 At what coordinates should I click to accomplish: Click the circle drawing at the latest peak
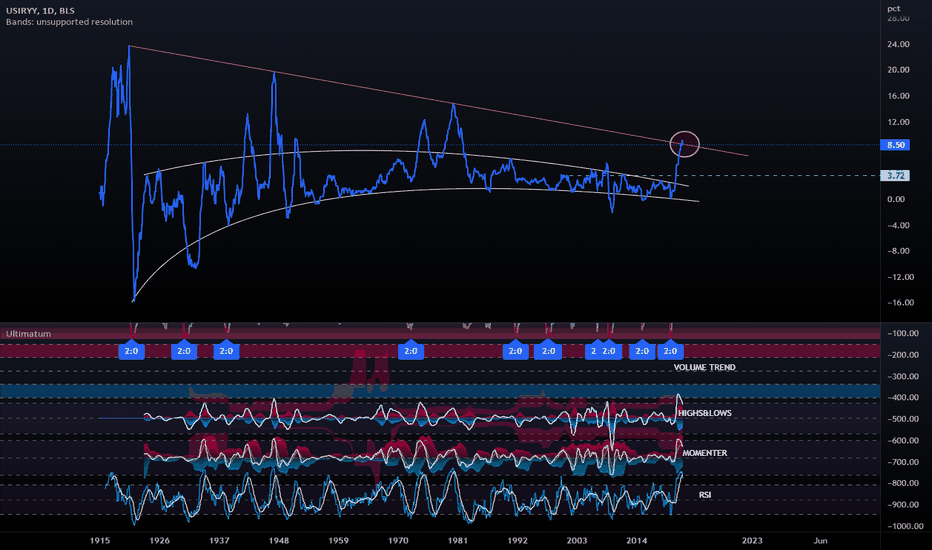pos(685,144)
